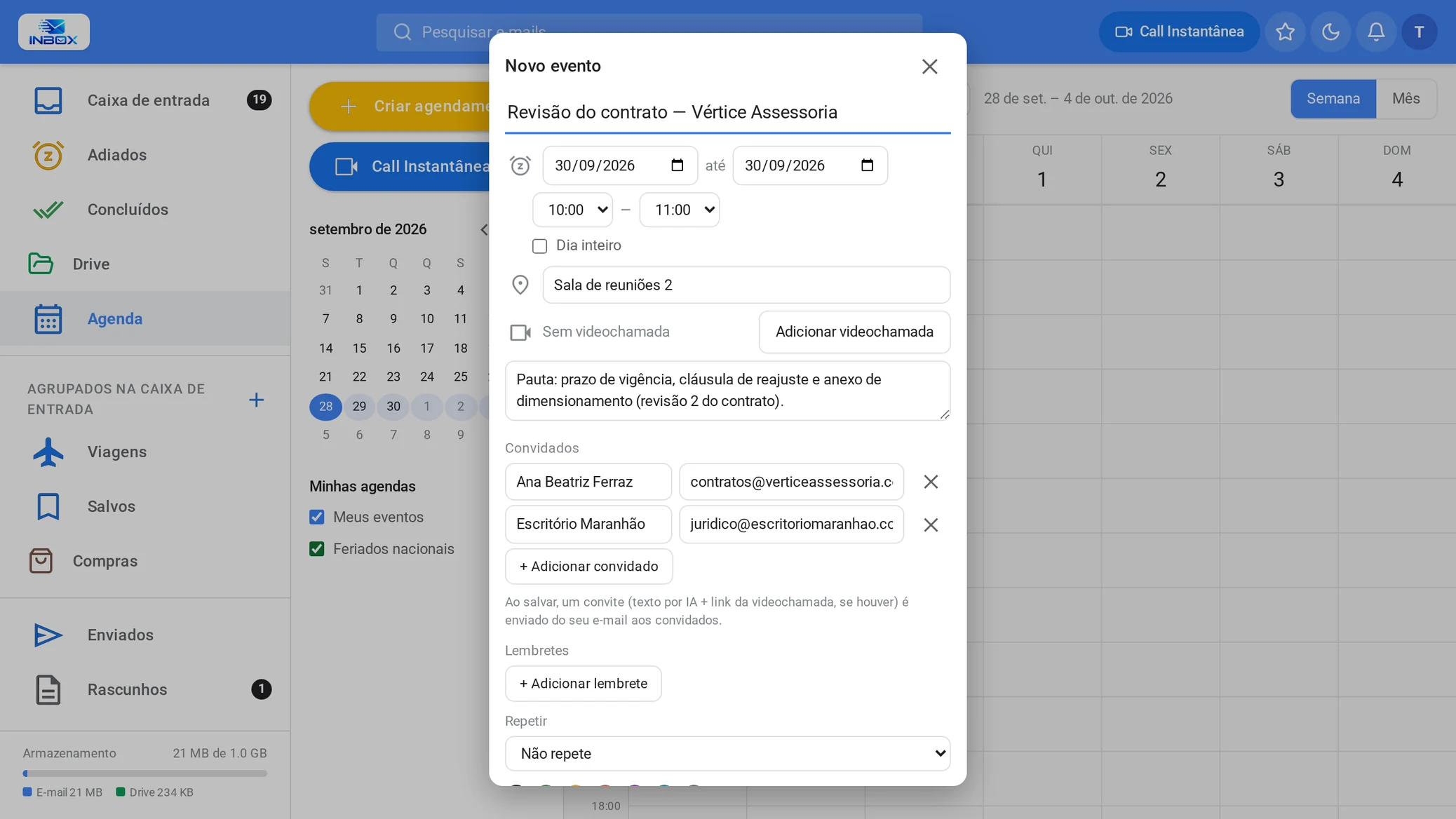1456x819 pixels.
Task: Switch to Semana view tab
Action: (1333, 99)
